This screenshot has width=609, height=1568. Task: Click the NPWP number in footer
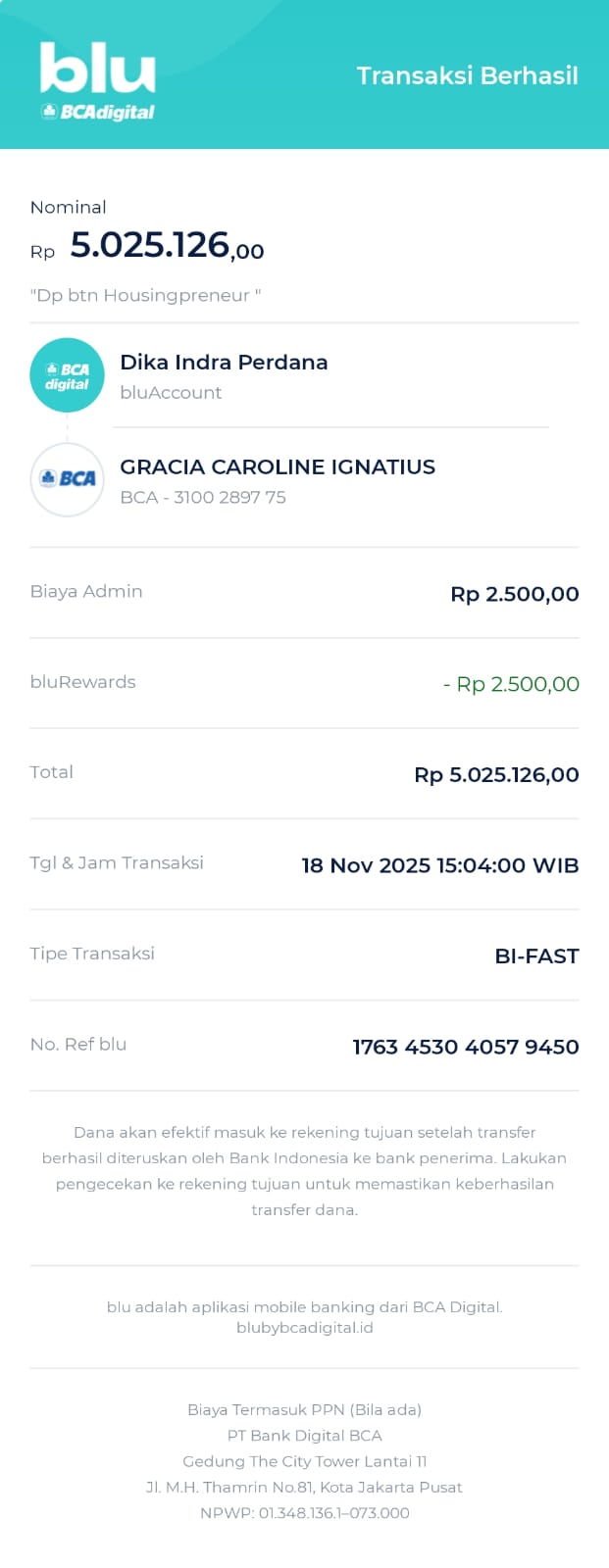click(x=304, y=1512)
